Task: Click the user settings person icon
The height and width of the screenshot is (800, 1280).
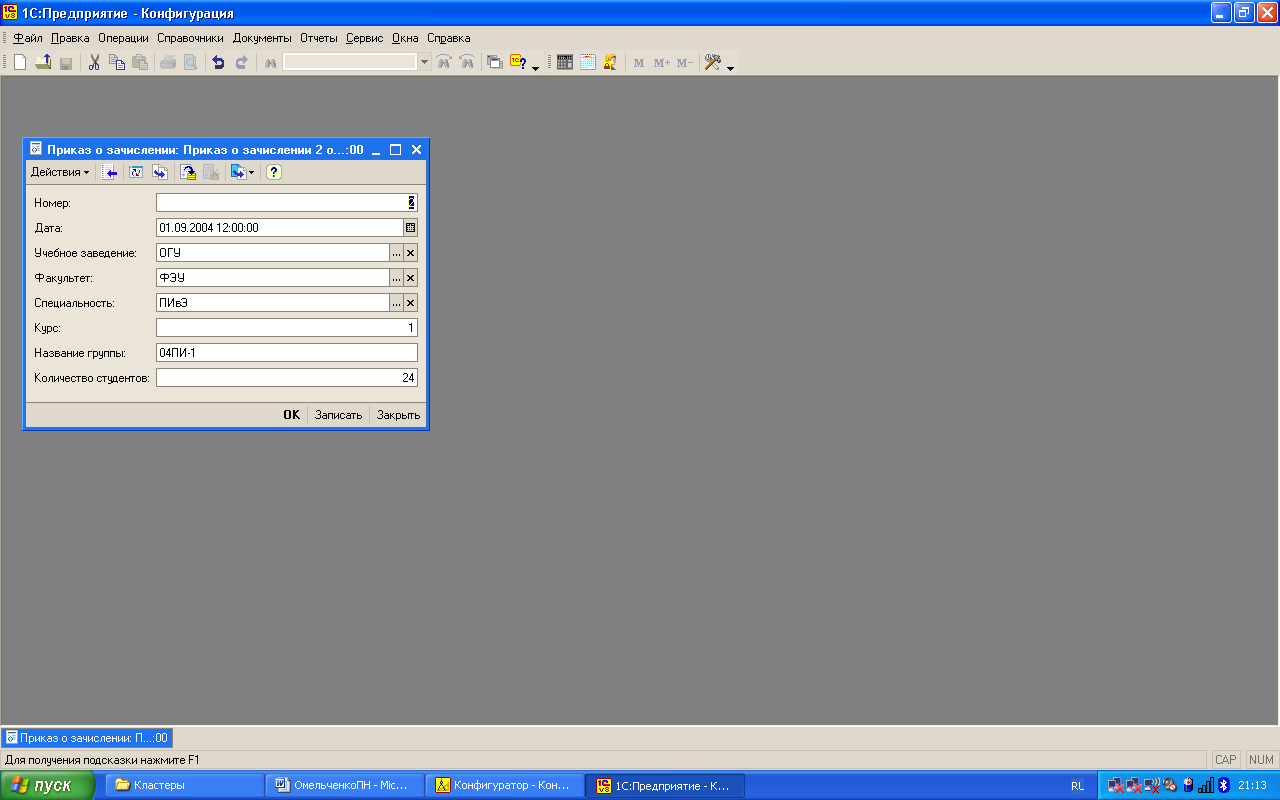Action: click(610, 62)
